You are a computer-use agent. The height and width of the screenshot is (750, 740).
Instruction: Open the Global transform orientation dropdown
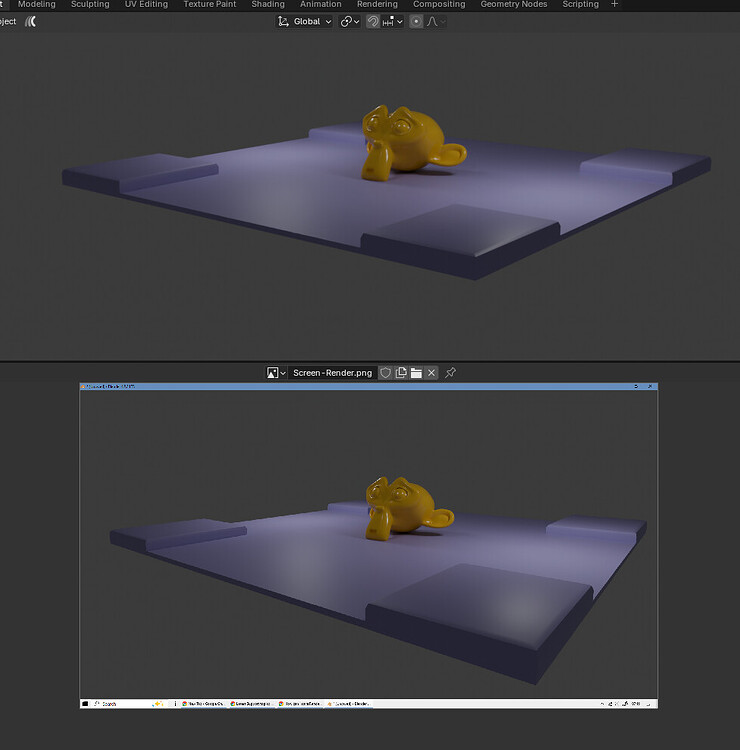(x=304, y=22)
